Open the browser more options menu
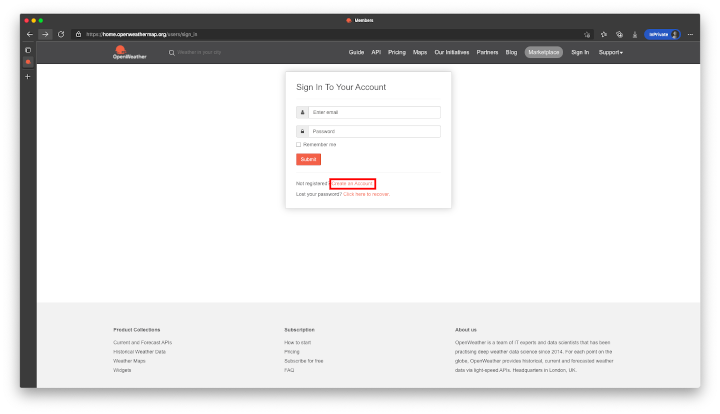The image size is (720, 414). [690, 34]
